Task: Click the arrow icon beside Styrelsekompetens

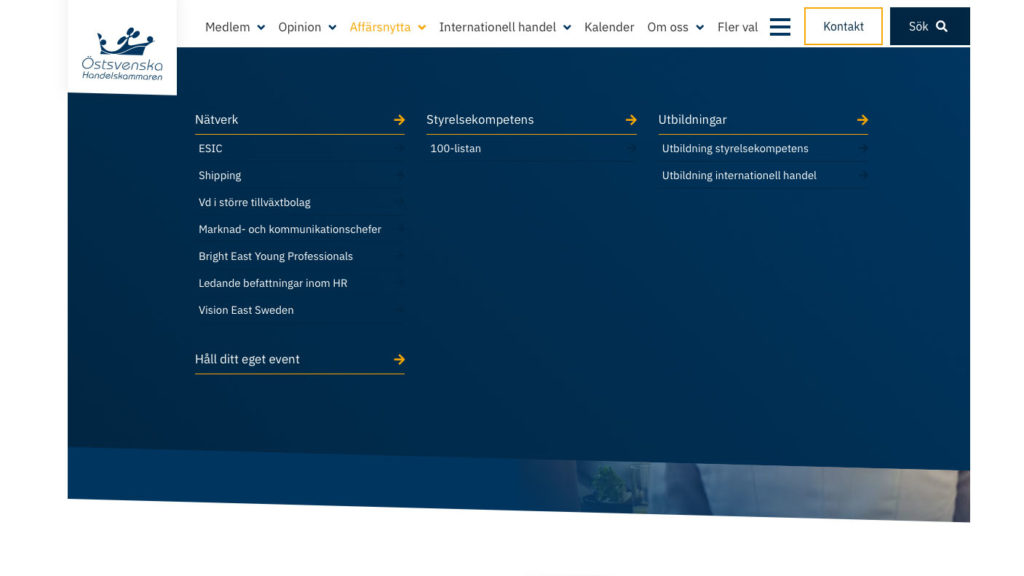Action: 631,120
